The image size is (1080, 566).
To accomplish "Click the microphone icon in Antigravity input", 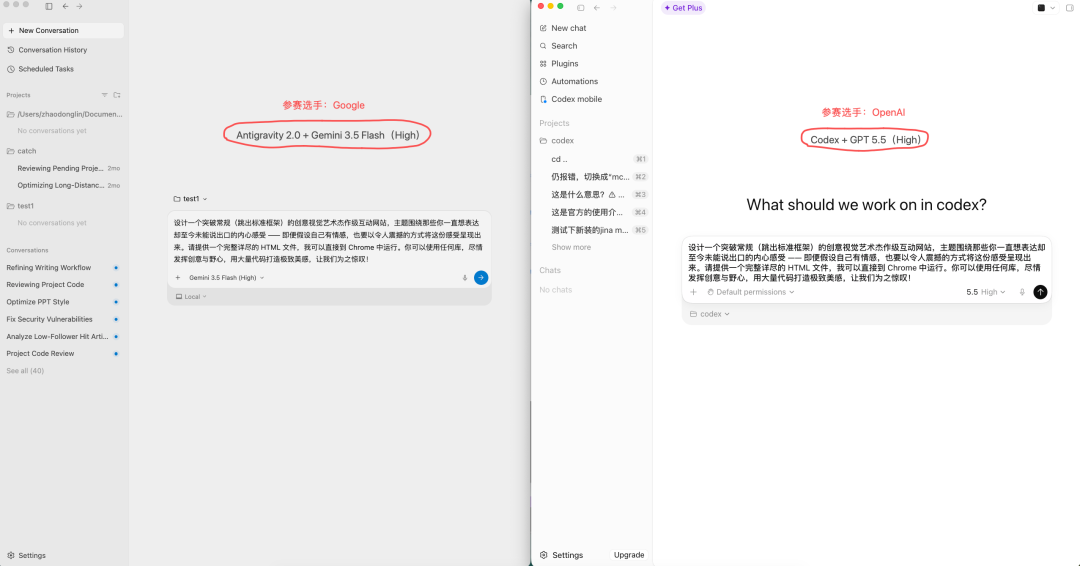I will [464, 277].
